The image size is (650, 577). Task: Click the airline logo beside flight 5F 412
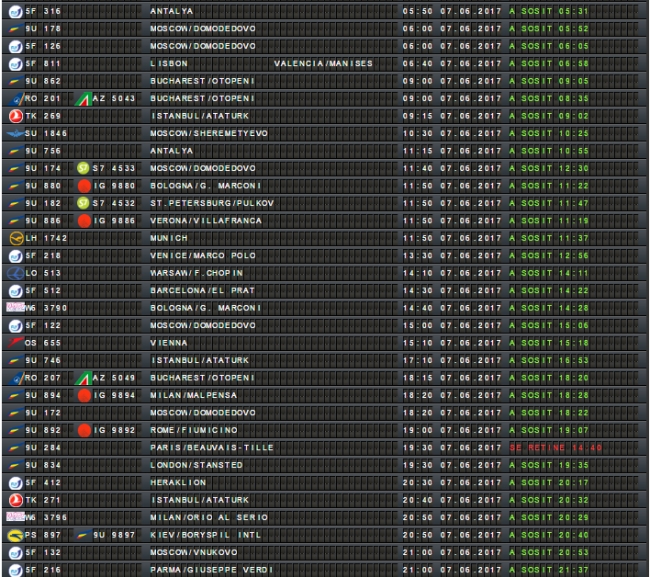click(15, 483)
